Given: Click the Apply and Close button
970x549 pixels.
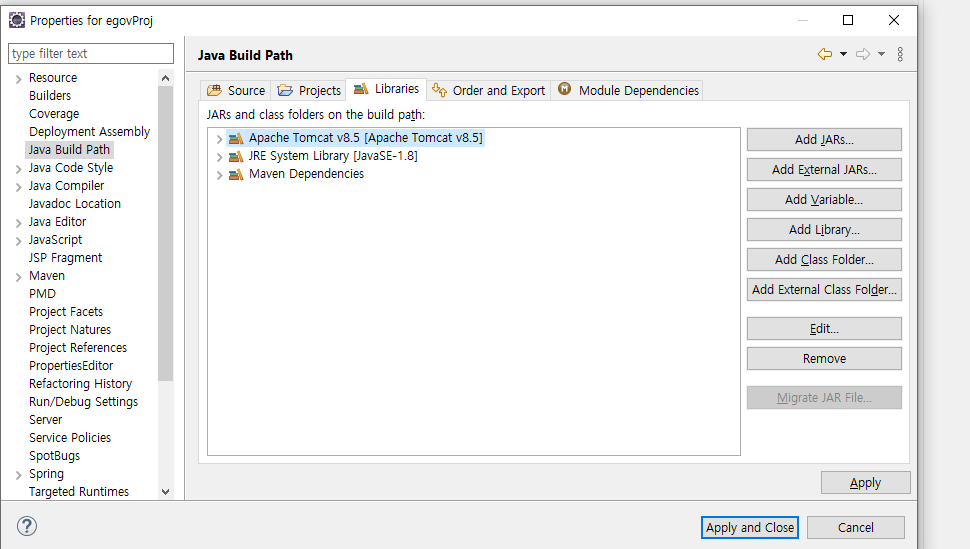Looking at the screenshot, I should tap(750, 527).
